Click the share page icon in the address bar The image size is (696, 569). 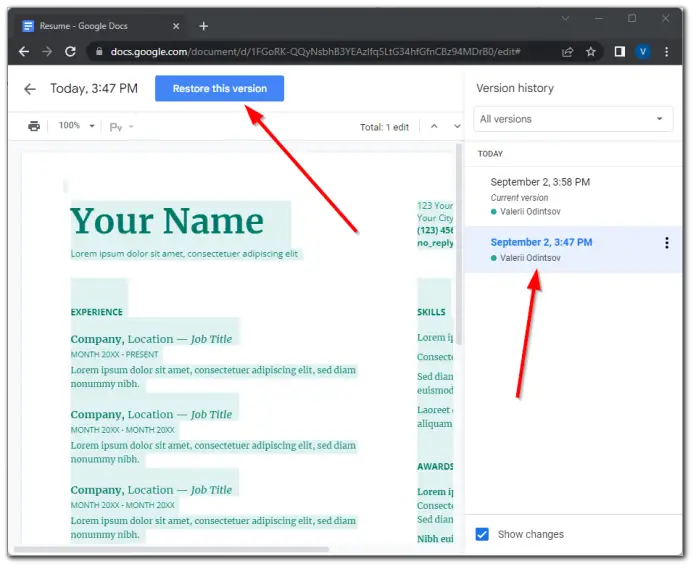click(x=567, y=52)
